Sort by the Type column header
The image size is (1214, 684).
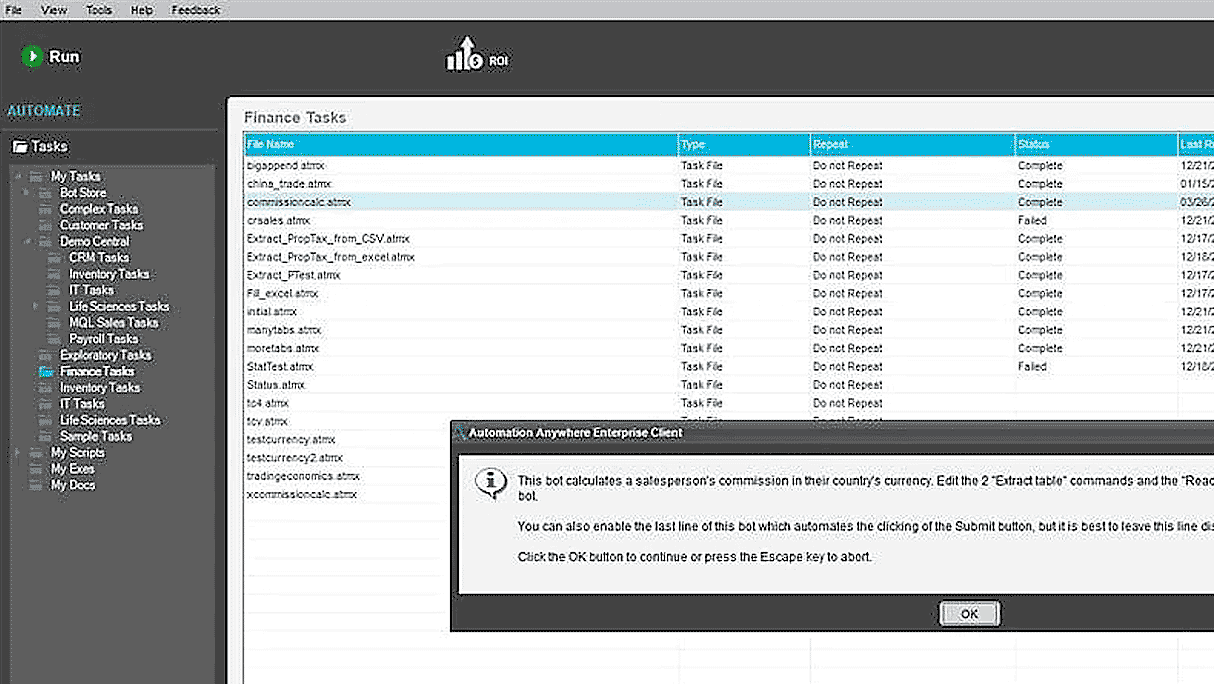[x=744, y=145]
